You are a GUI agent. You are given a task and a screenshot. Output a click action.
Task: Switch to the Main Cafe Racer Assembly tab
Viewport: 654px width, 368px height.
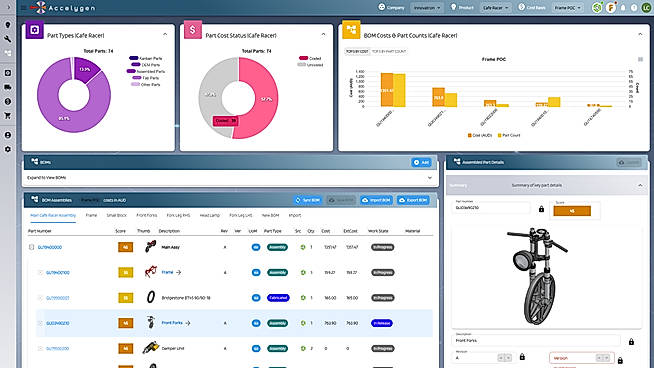tap(53, 215)
